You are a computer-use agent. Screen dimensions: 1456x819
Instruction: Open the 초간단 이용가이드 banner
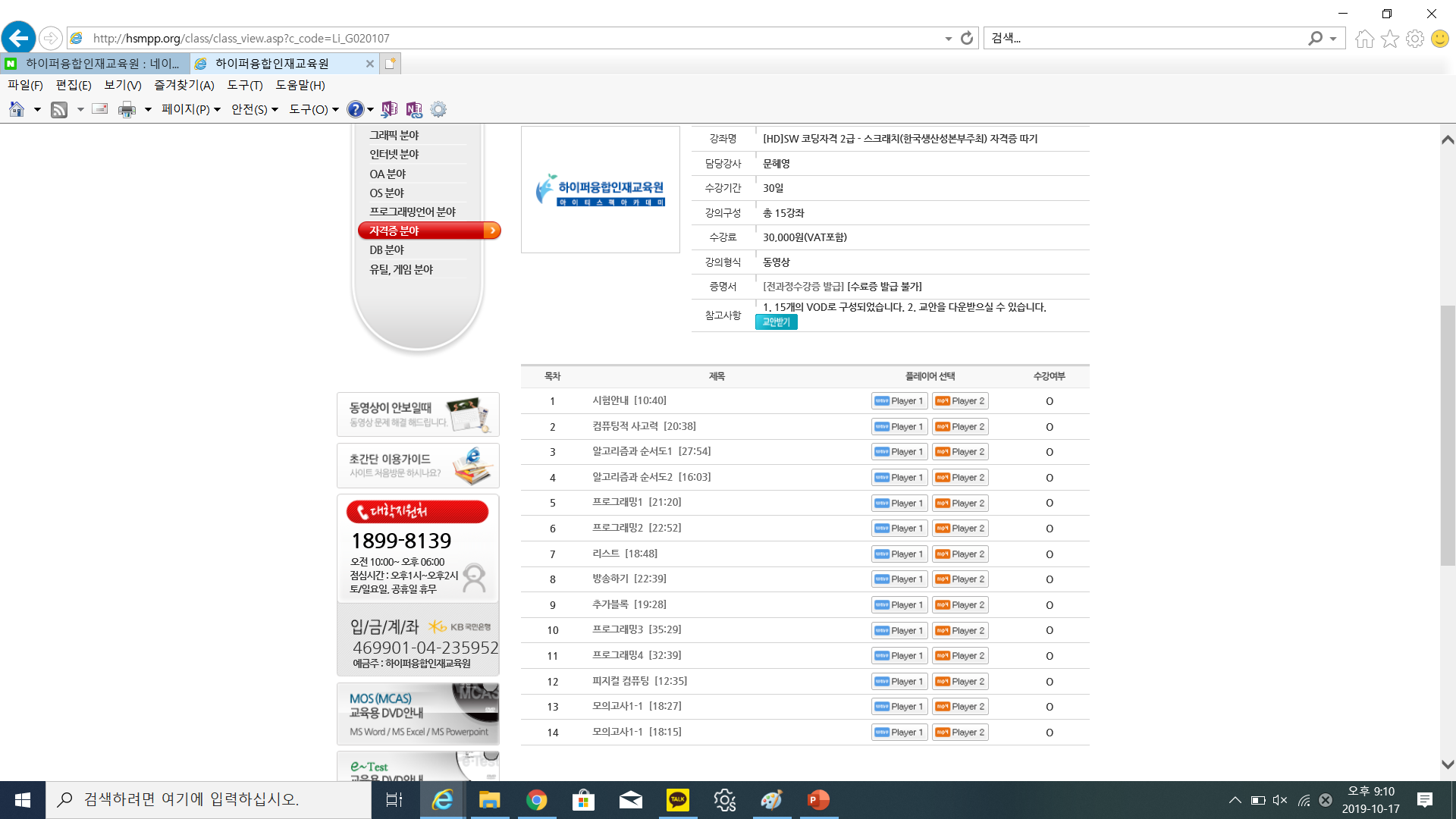coord(418,466)
